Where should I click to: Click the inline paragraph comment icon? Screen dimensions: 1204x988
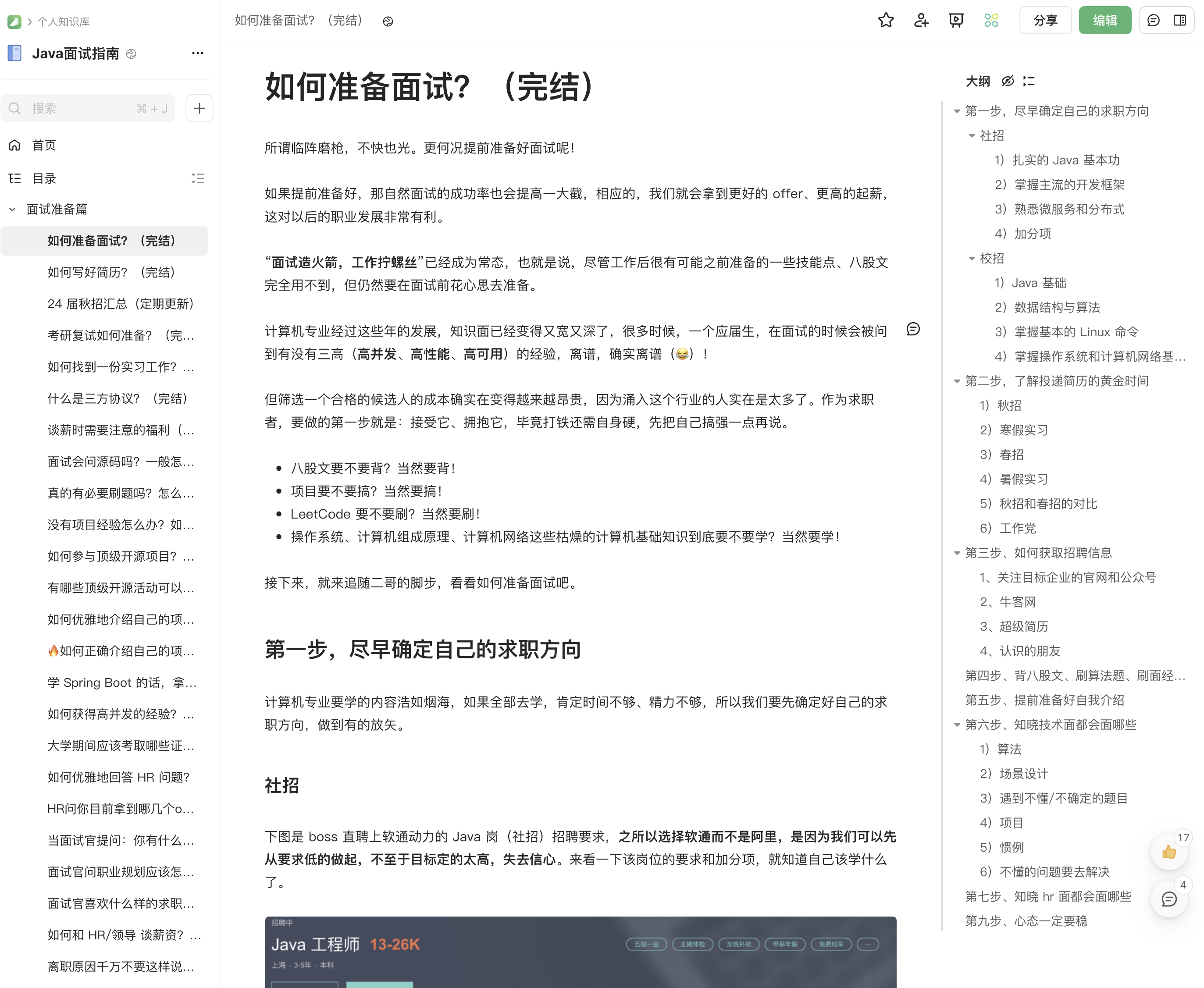click(x=913, y=329)
